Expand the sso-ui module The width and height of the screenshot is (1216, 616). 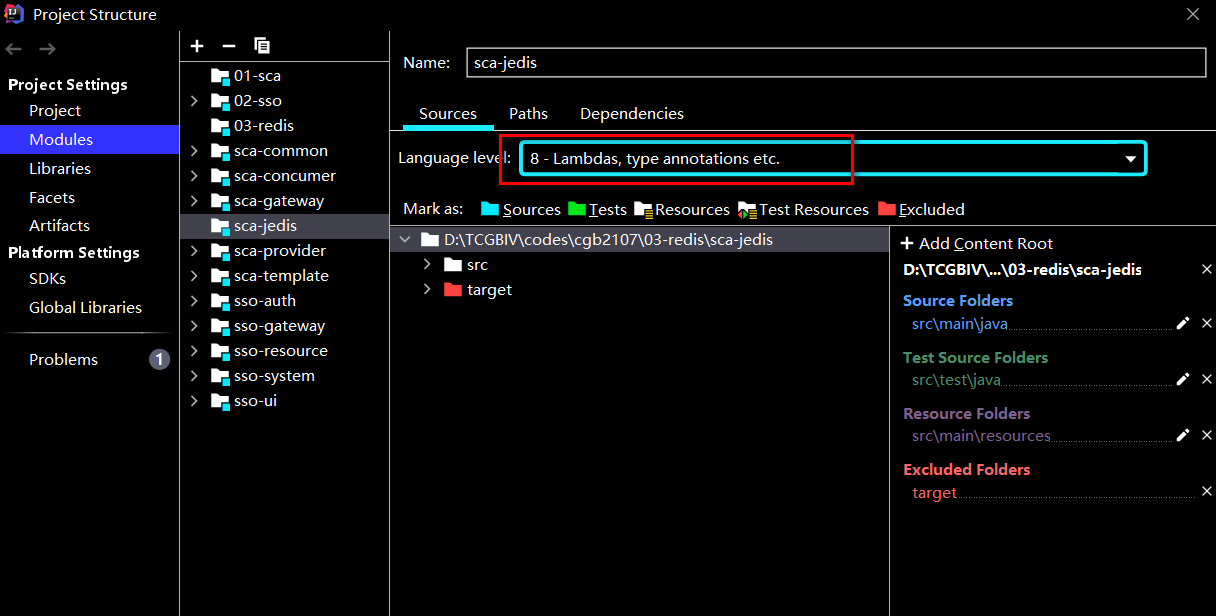click(x=194, y=401)
